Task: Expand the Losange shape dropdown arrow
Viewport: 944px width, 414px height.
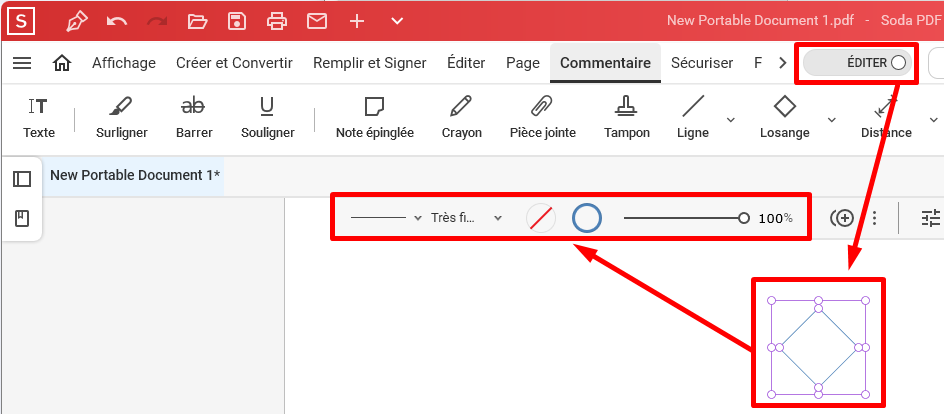Action: point(832,120)
